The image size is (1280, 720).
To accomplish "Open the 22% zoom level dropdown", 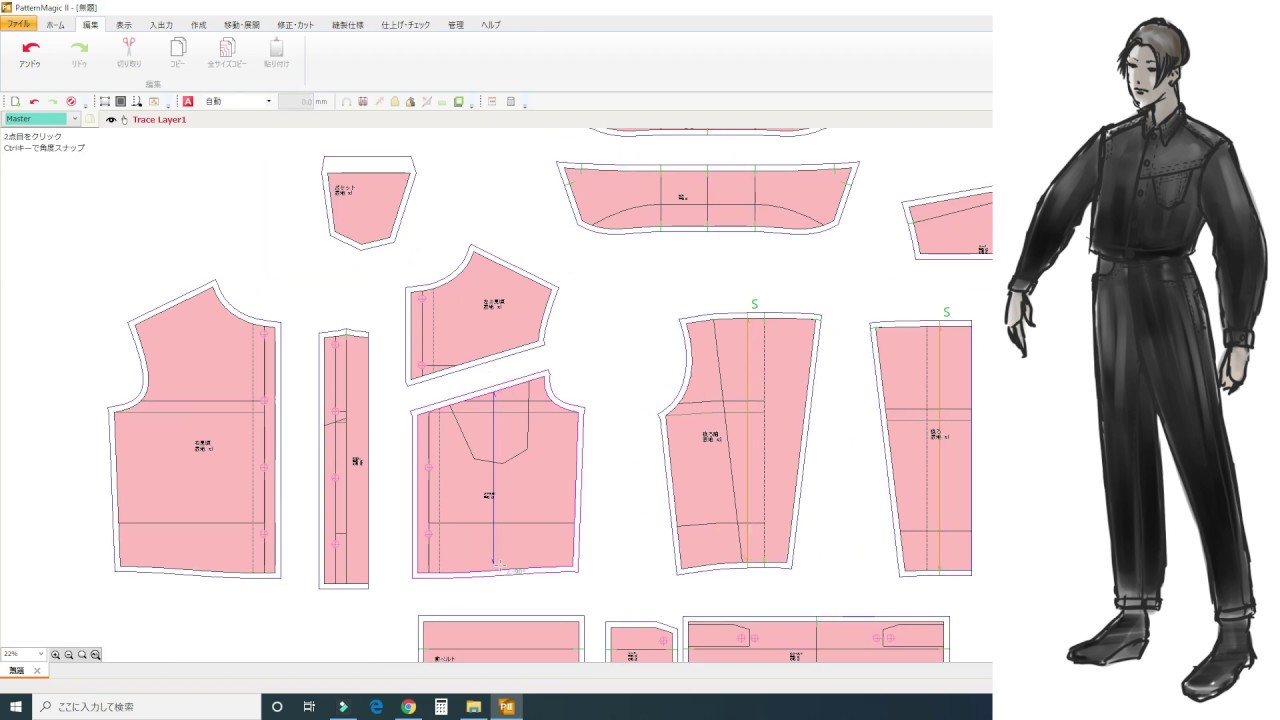I will (41, 654).
